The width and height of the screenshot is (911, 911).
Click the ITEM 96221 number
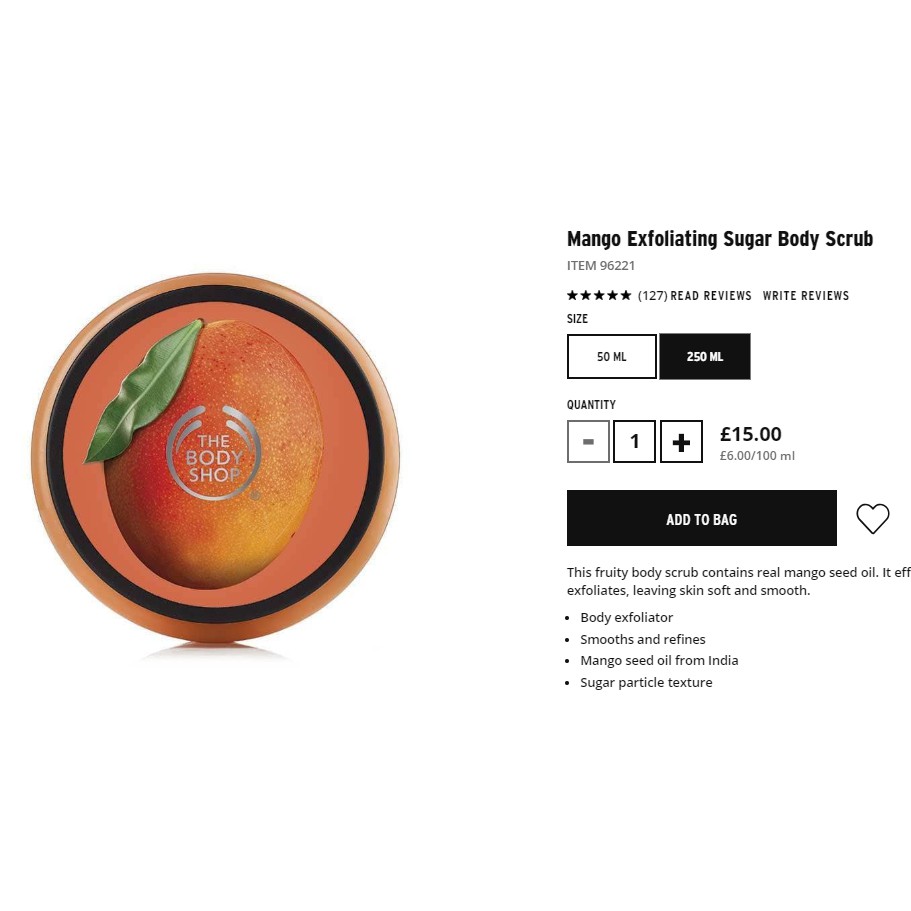point(601,266)
